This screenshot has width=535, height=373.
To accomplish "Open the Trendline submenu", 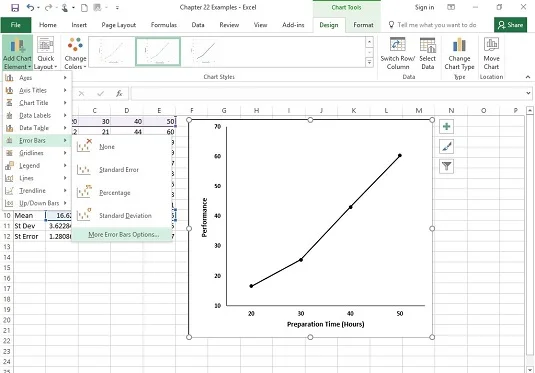I will tap(36, 190).
